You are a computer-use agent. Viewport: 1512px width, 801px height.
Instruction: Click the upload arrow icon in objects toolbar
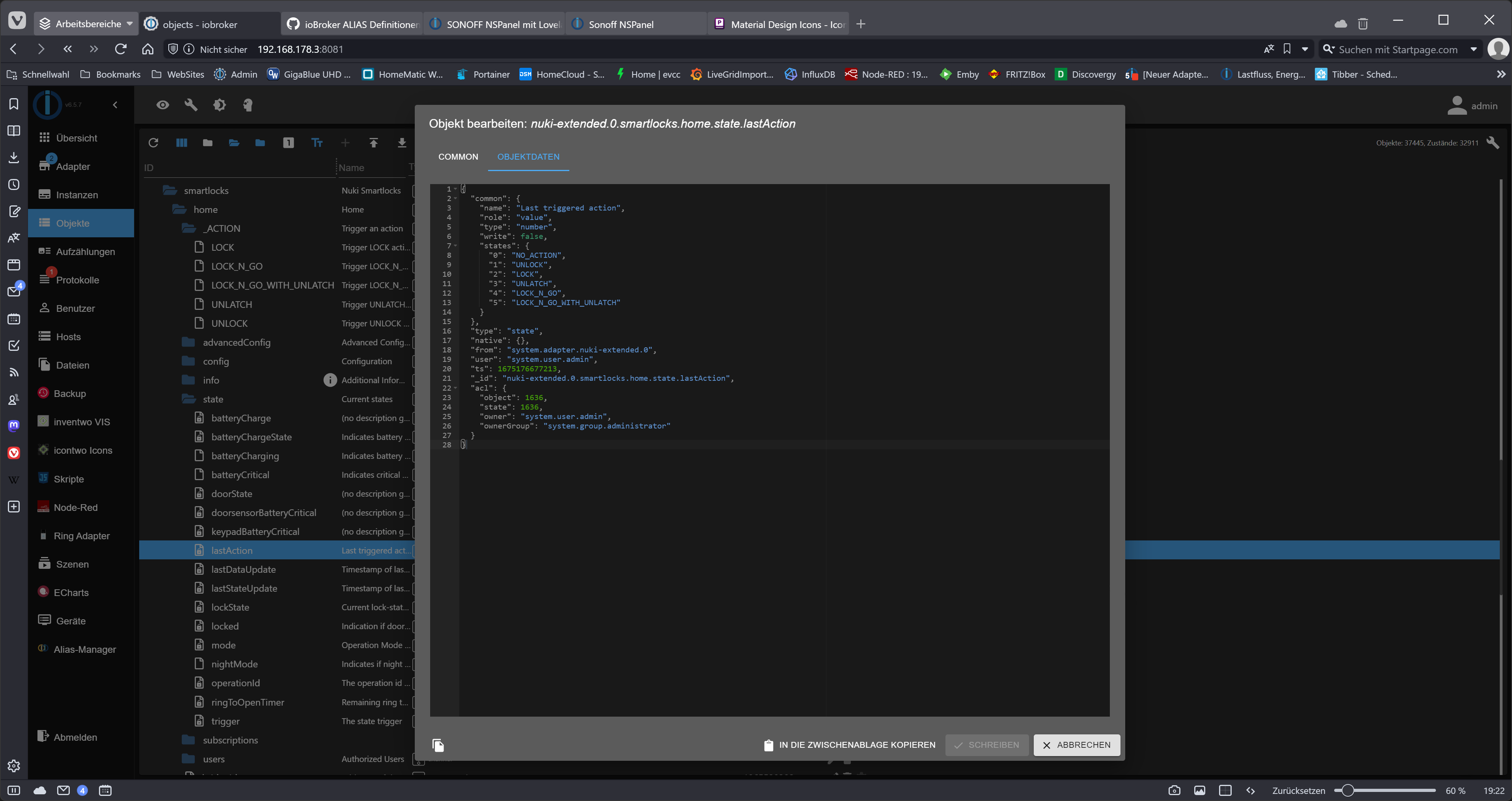[x=373, y=143]
